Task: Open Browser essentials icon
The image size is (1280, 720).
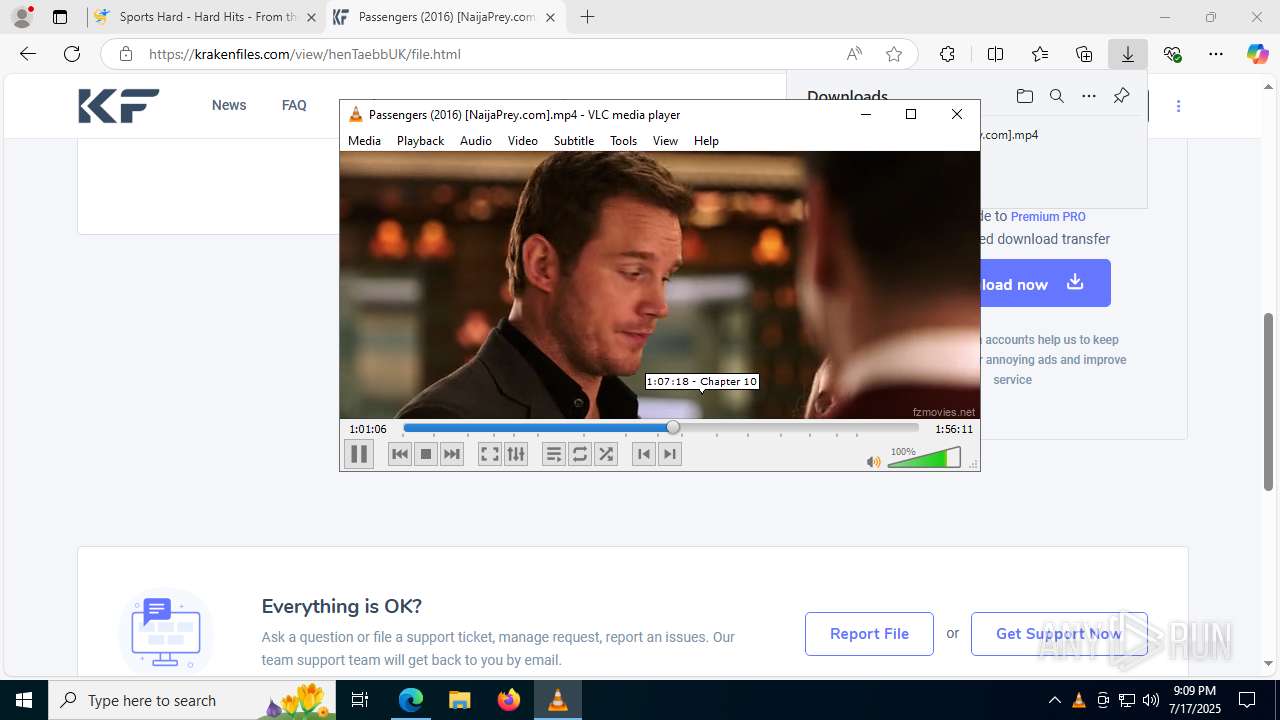Action: (1172, 54)
